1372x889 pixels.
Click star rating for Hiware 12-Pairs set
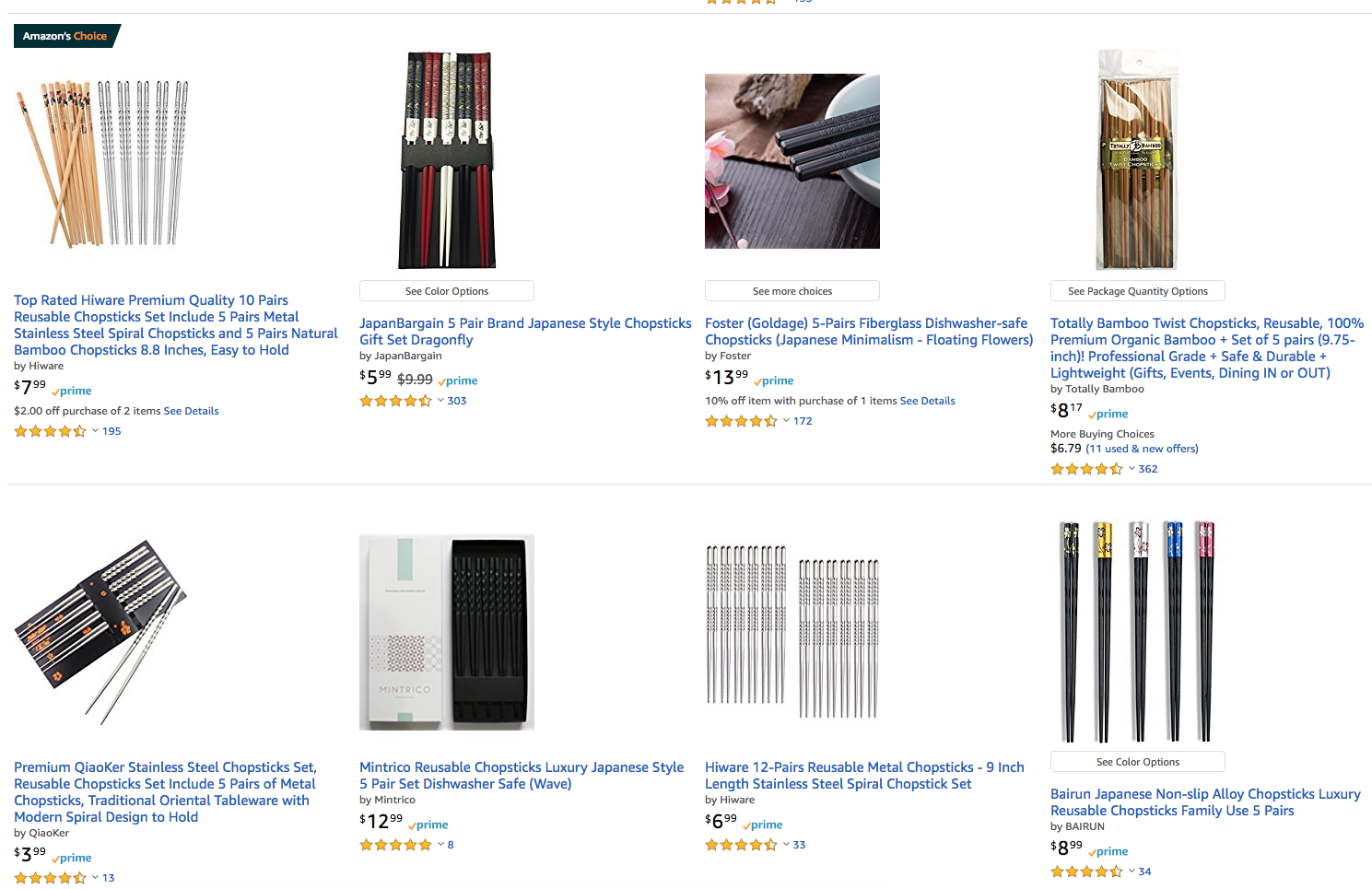pyautogui.click(x=741, y=845)
